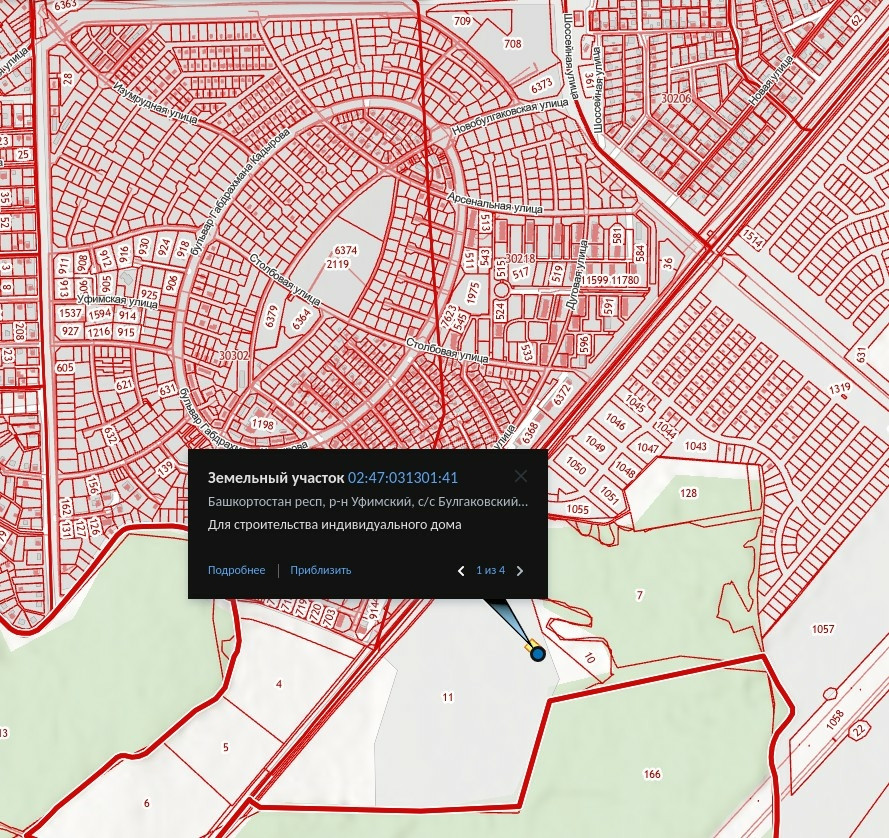Go to previous parcel result arrow
The height and width of the screenshot is (838, 889).
[x=461, y=571]
